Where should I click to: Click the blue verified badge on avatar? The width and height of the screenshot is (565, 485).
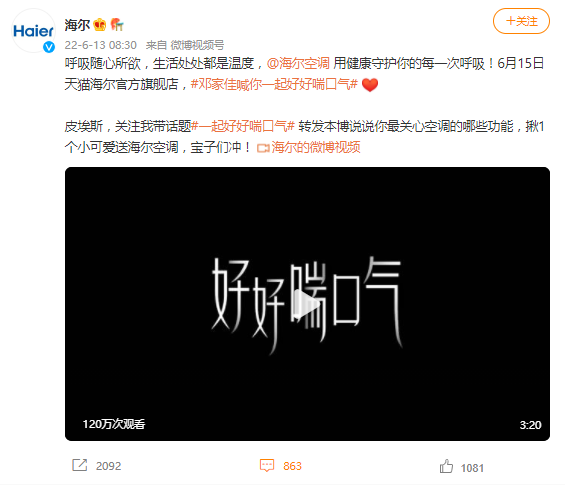(49, 47)
